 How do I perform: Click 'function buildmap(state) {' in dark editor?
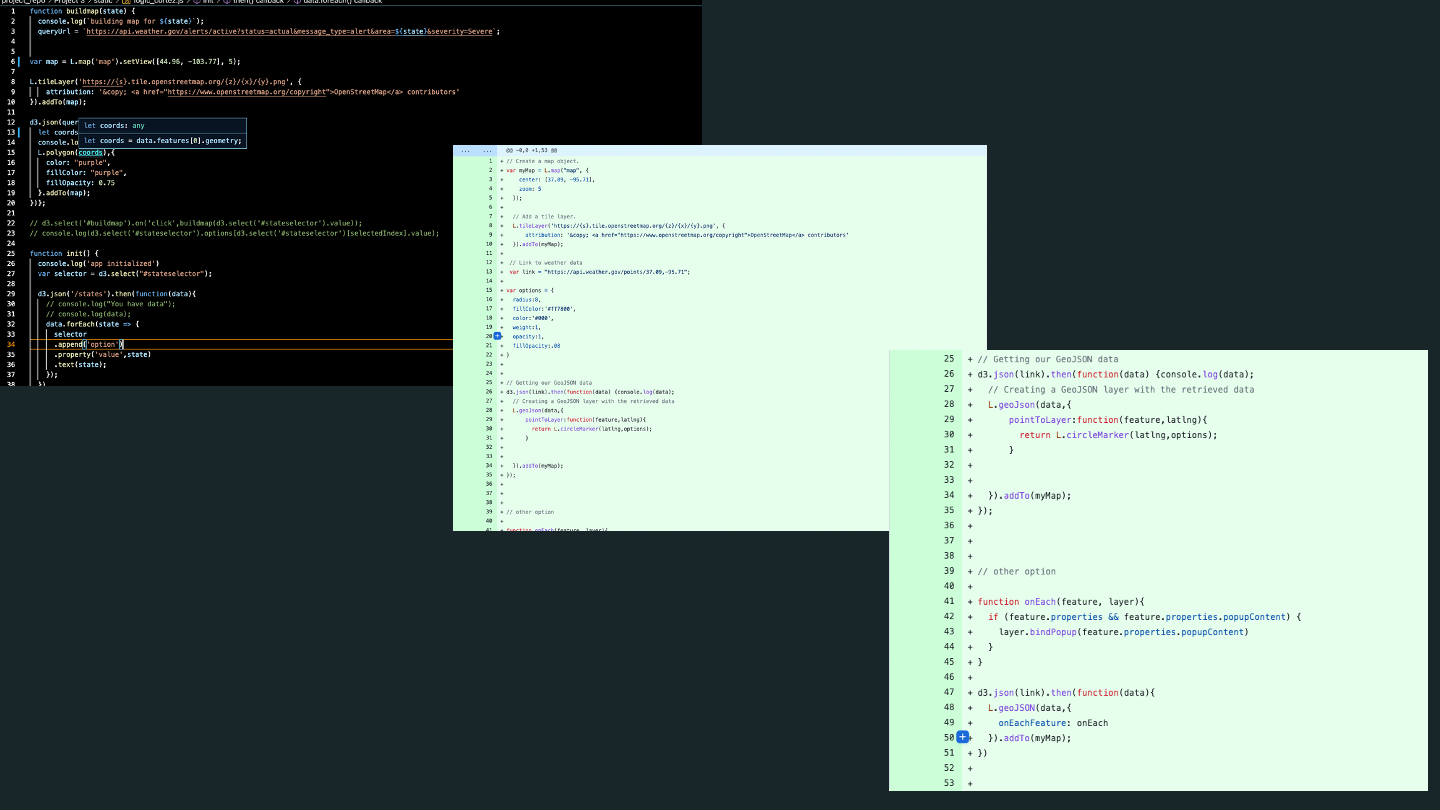[x=82, y=11]
